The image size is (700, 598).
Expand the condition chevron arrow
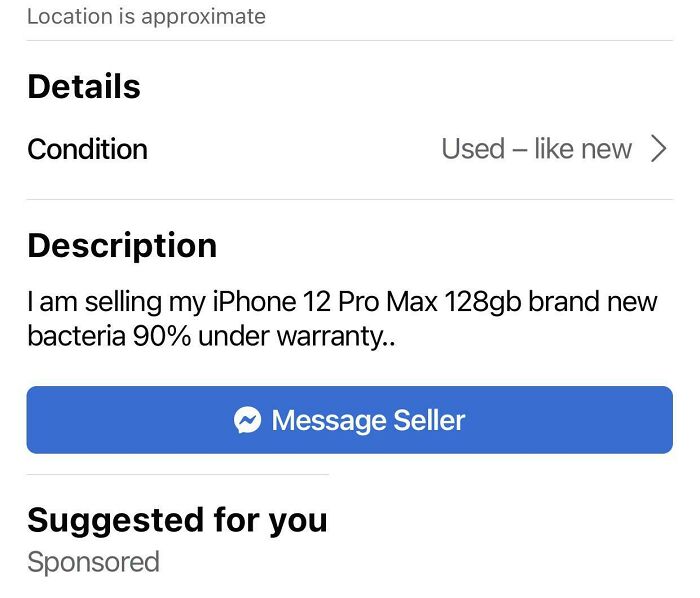pyautogui.click(x=658, y=149)
